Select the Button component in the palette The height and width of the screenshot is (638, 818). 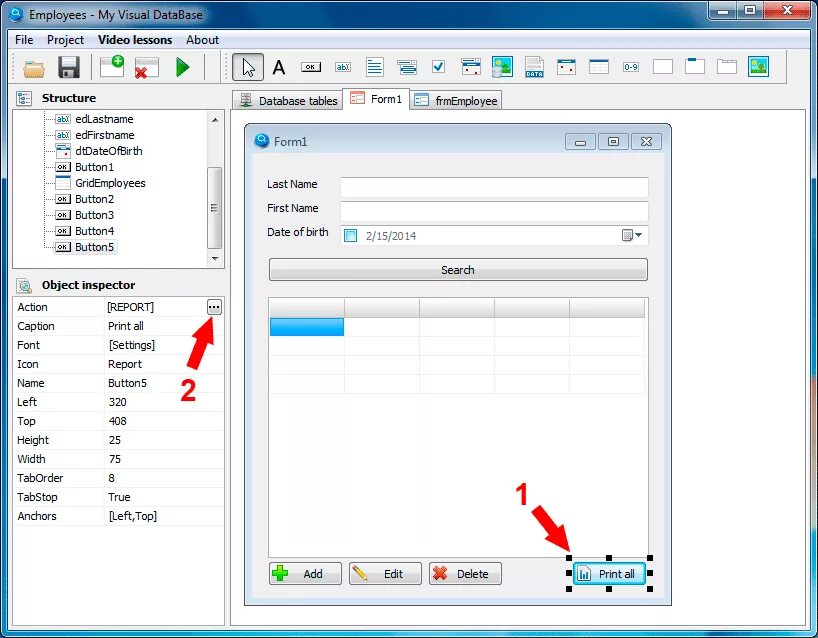(x=310, y=66)
